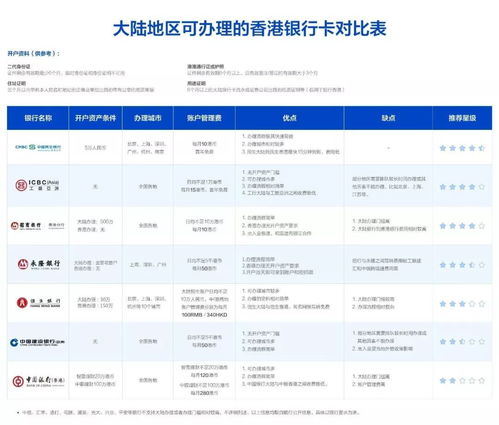This screenshot has height=425, width=499.
Task: Click the 中国银行(香港) Bank of China logo
Action: (x=38, y=381)
